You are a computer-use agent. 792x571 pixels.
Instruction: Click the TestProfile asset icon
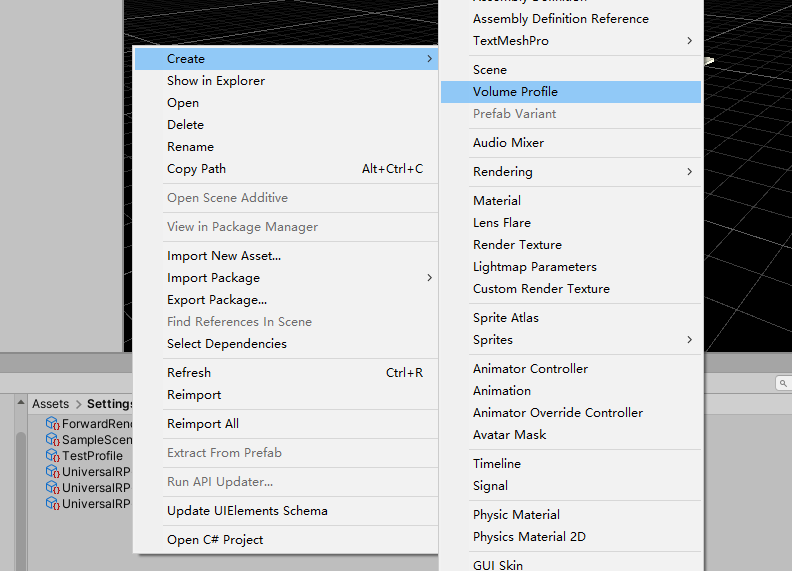[x=53, y=456]
